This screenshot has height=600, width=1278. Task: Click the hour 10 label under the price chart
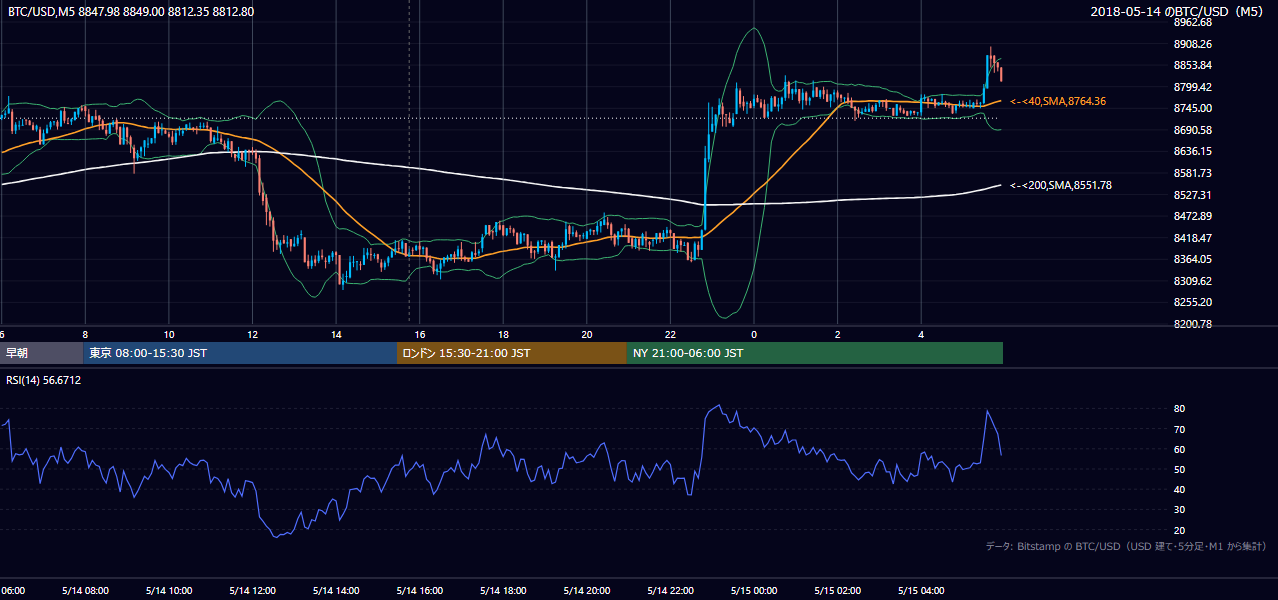(169, 335)
